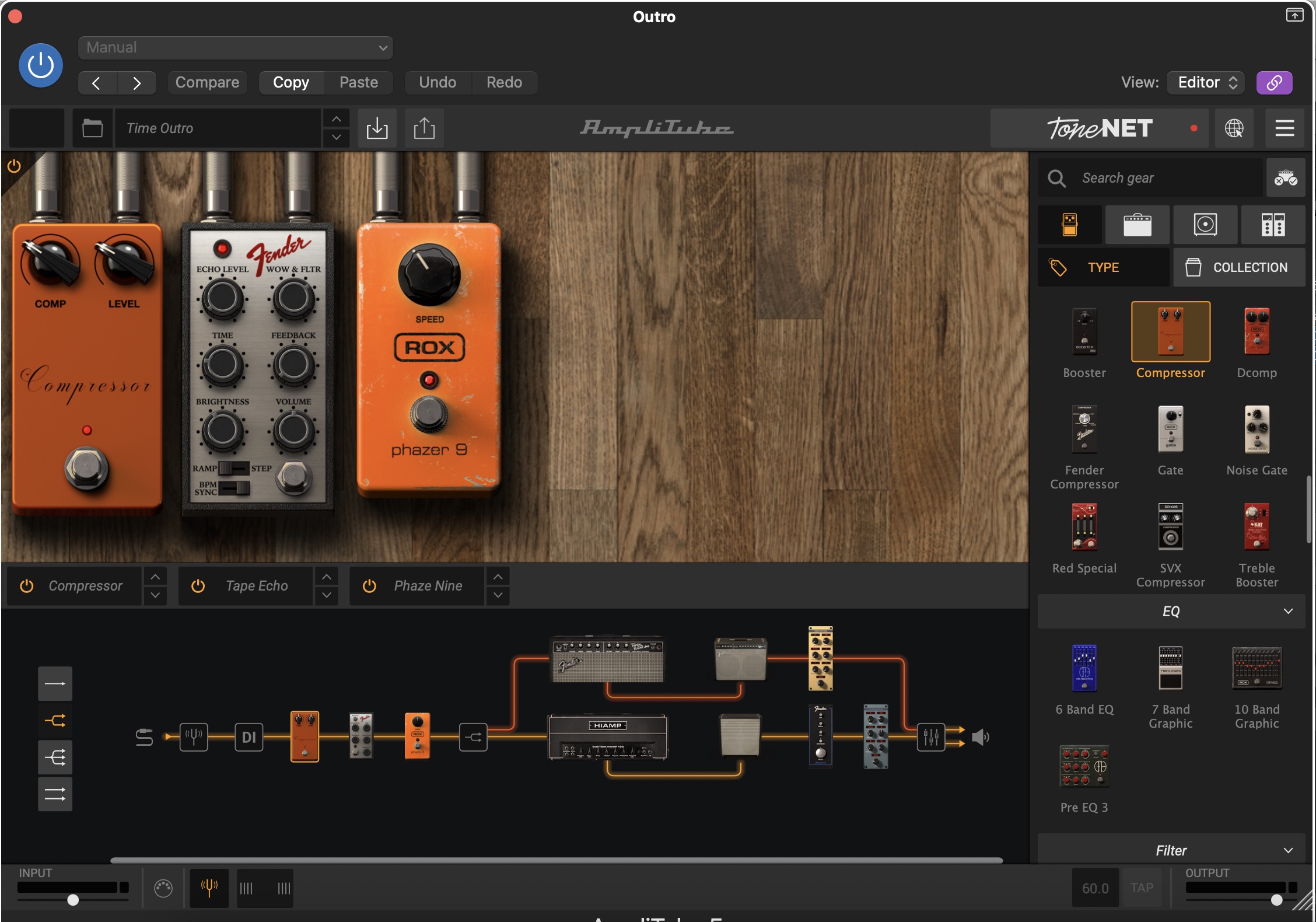Select dual parallel chain routing icon

[x=55, y=794]
